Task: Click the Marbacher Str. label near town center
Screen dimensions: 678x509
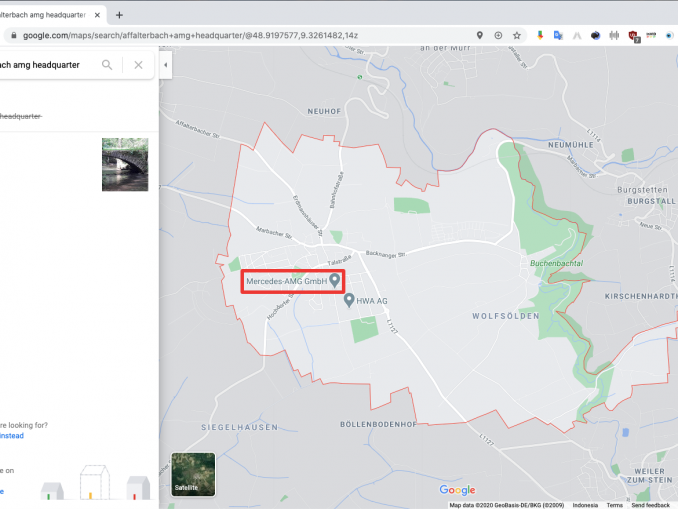Action: [x=274, y=233]
